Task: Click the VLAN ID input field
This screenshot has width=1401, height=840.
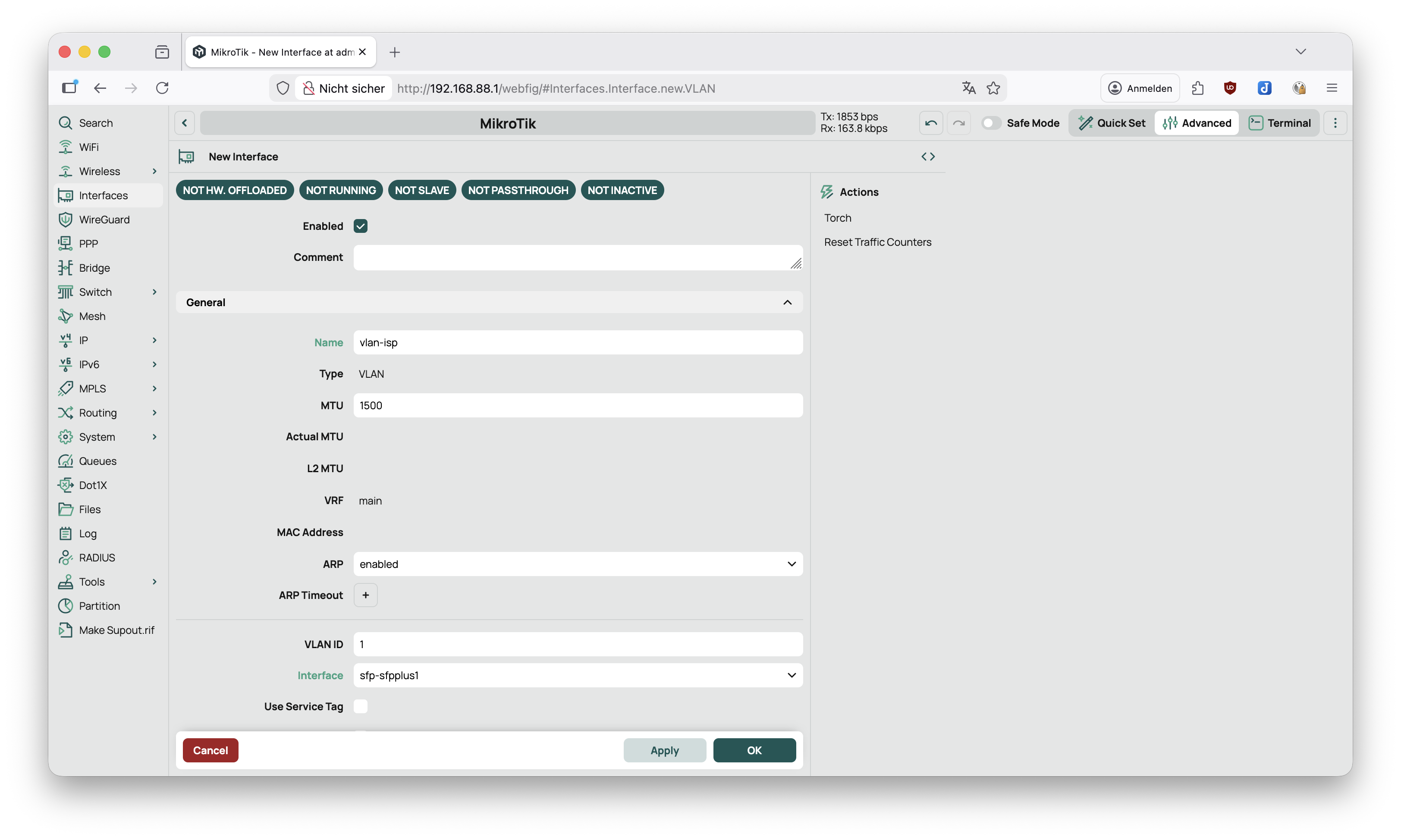Action: point(578,644)
